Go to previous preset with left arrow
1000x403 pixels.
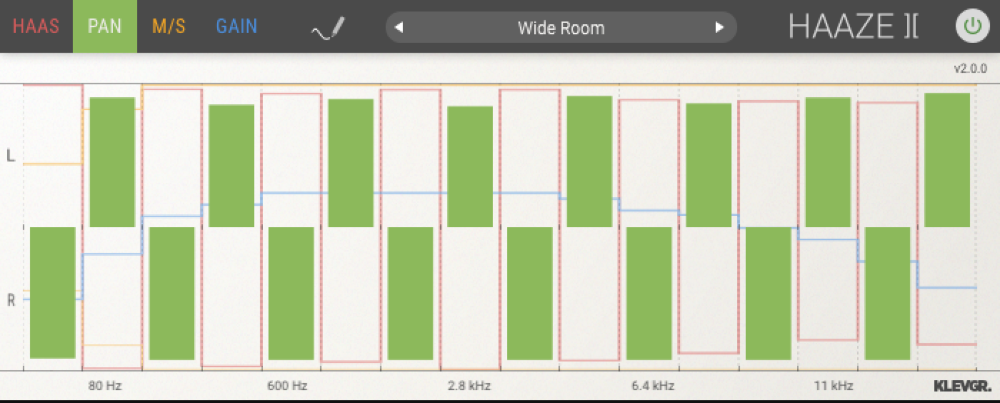(399, 27)
